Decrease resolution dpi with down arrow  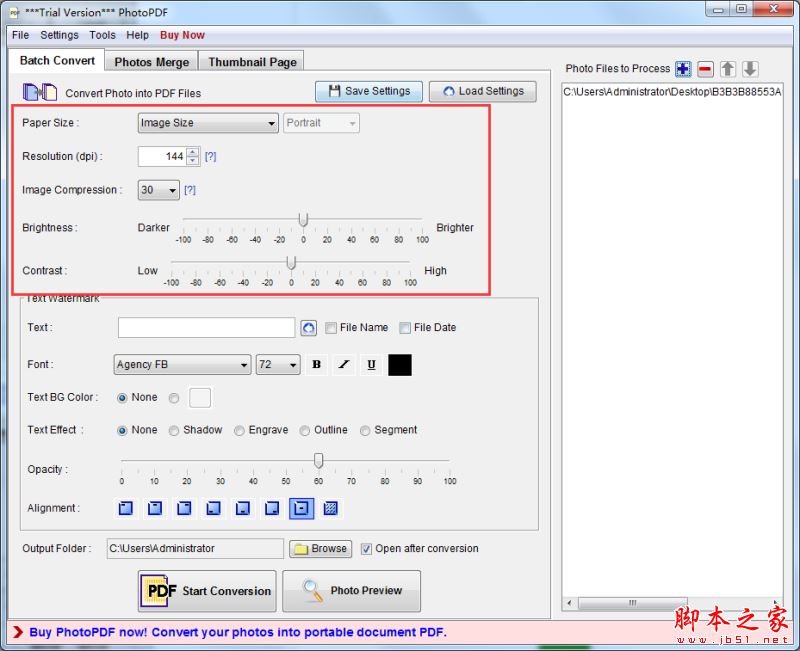coord(193,161)
